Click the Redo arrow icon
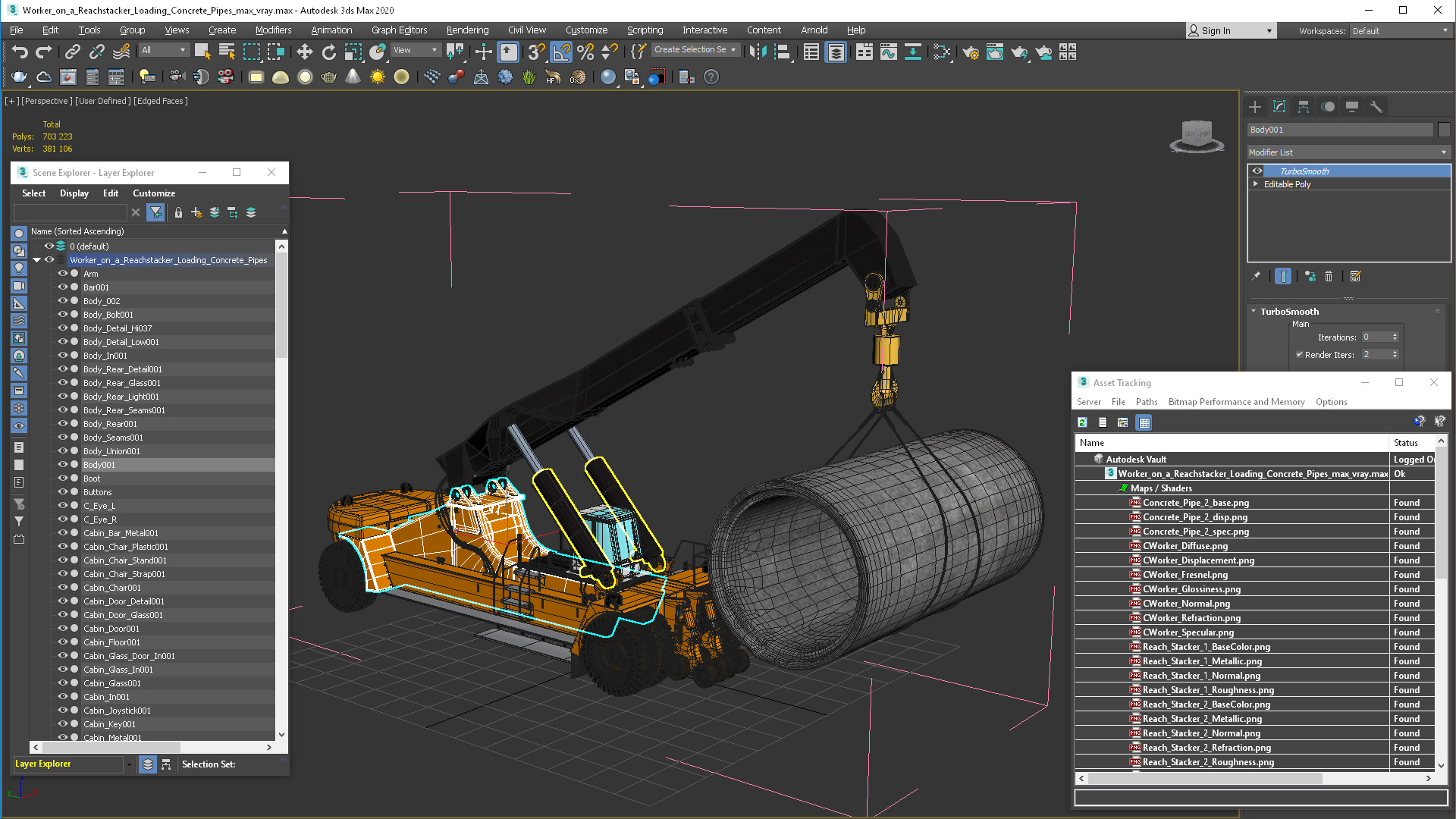The image size is (1456, 819). [44, 52]
